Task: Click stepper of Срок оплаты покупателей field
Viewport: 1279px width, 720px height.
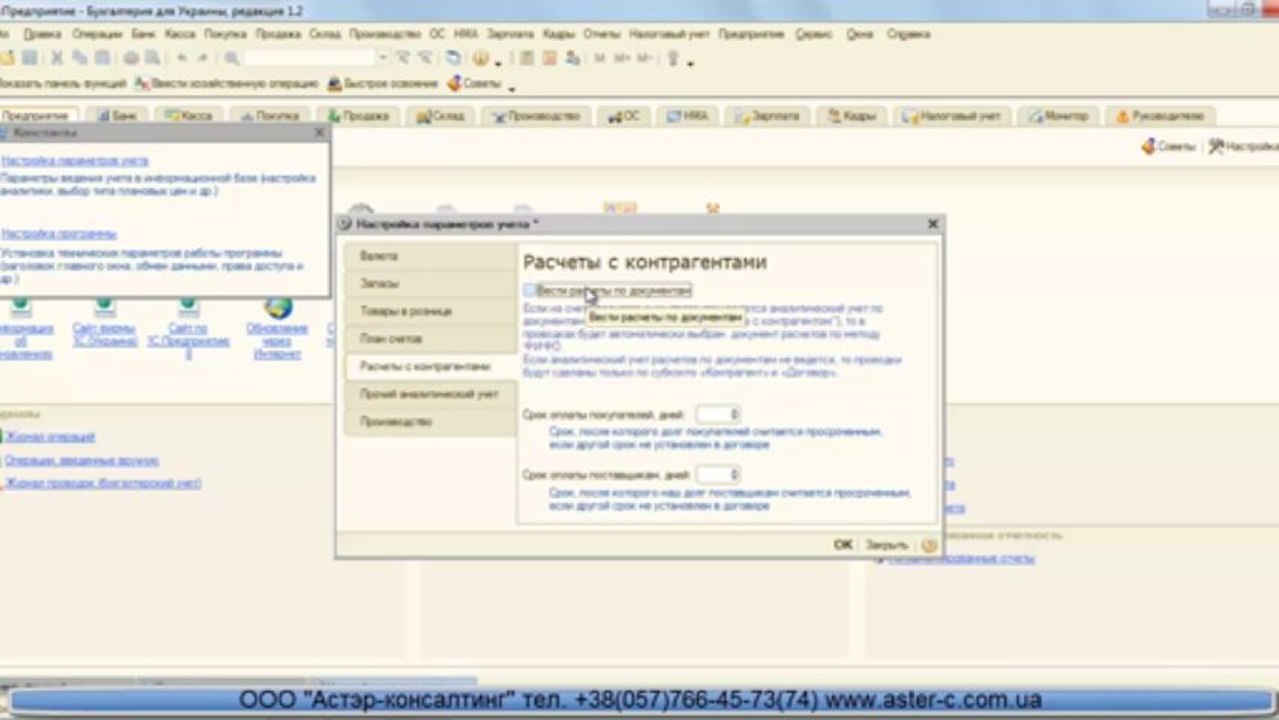Action: tap(735, 413)
